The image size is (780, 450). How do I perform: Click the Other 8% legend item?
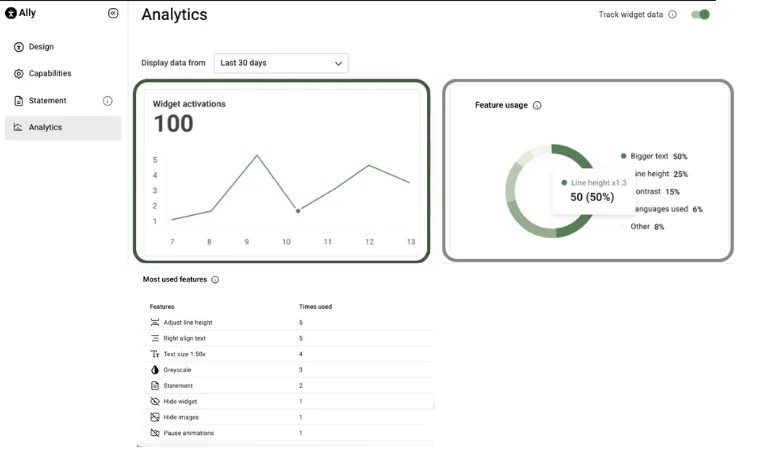pyautogui.click(x=643, y=227)
